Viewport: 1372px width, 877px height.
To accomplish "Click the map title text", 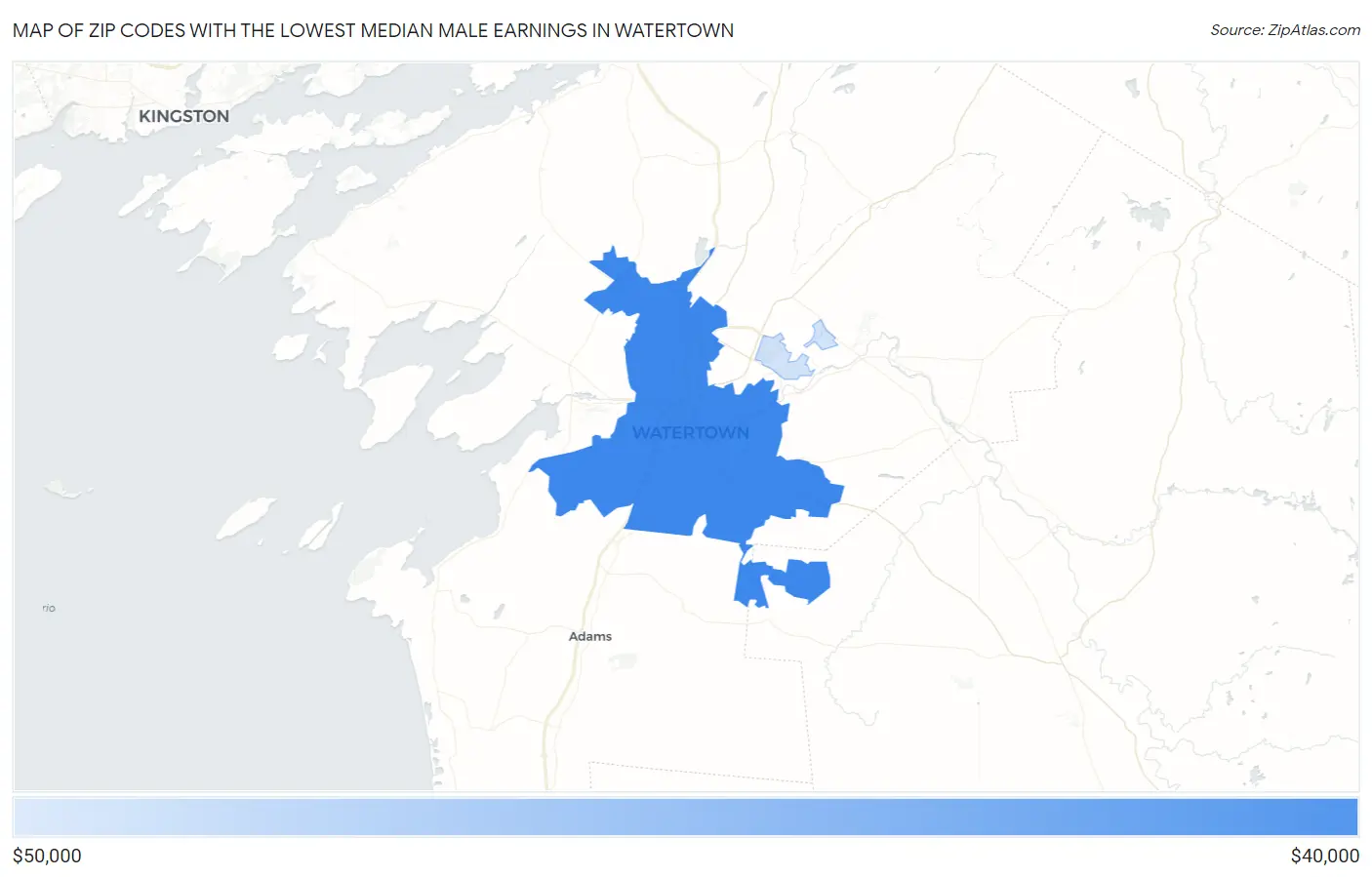I will [373, 30].
